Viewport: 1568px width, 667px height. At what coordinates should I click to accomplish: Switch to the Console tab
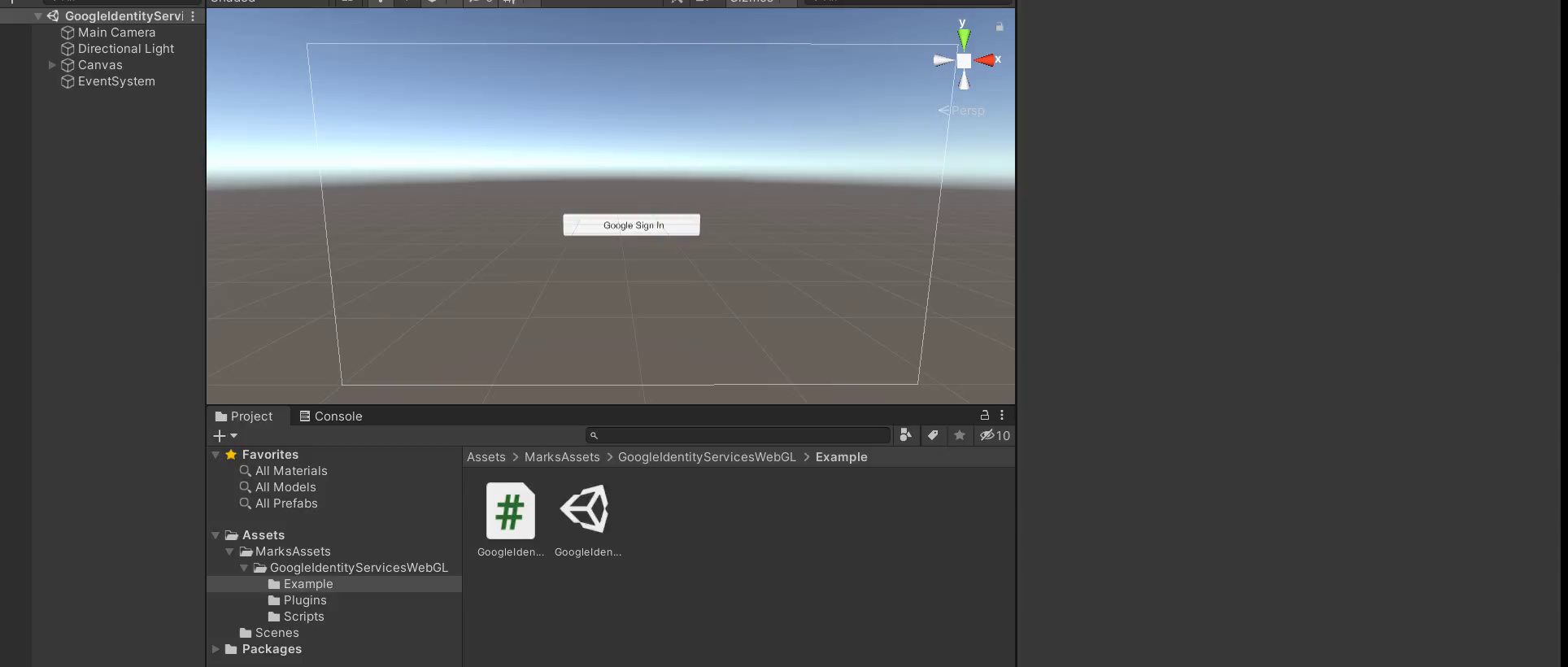click(330, 416)
